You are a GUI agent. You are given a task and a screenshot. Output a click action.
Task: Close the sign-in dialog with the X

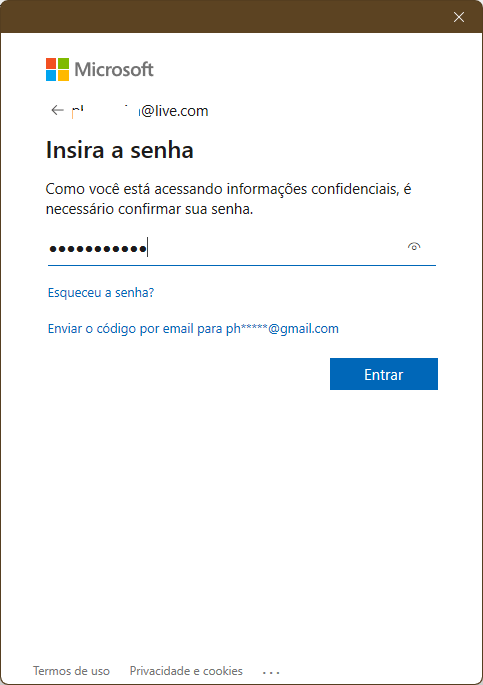tap(459, 17)
